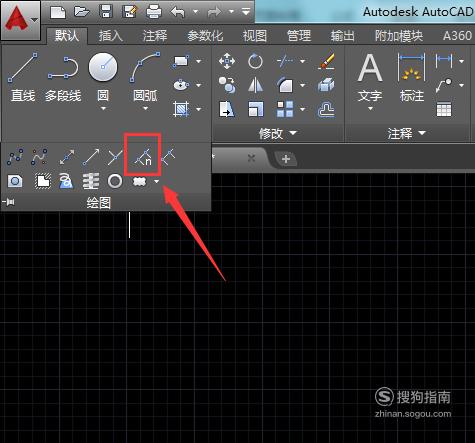Add a new drawing tab with plus
The width and height of the screenshot is (475, 443).
tap(286, 159)
